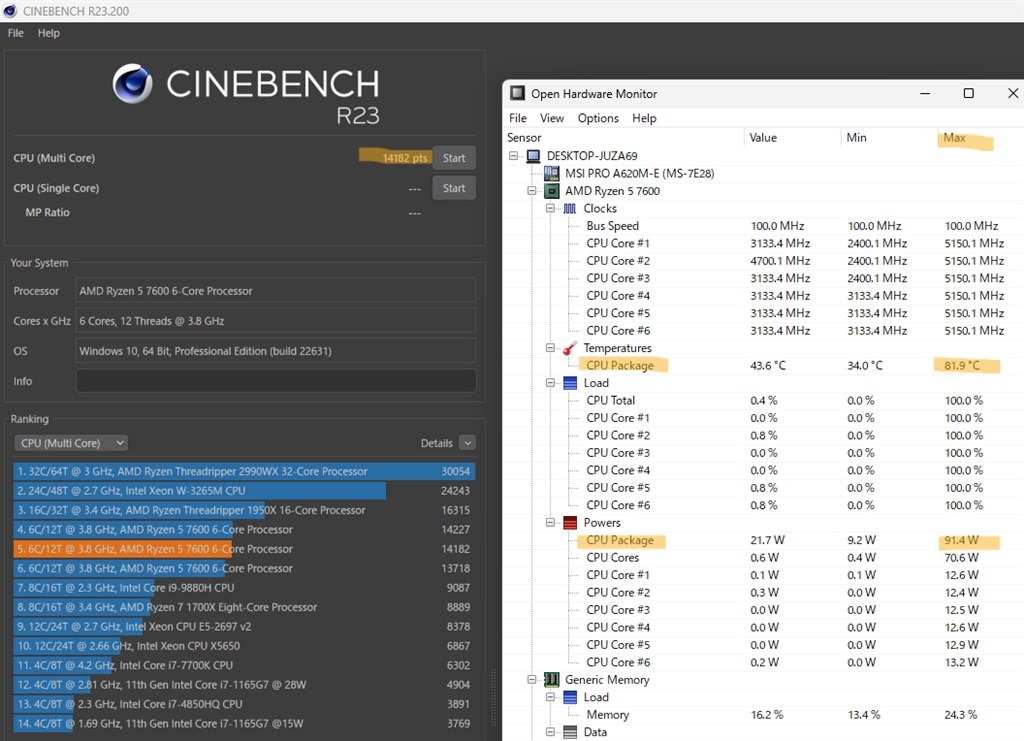Open the Hardware Monitor View menu
Viewport: 1024px width, 741px height.
(x=552, y=118)
